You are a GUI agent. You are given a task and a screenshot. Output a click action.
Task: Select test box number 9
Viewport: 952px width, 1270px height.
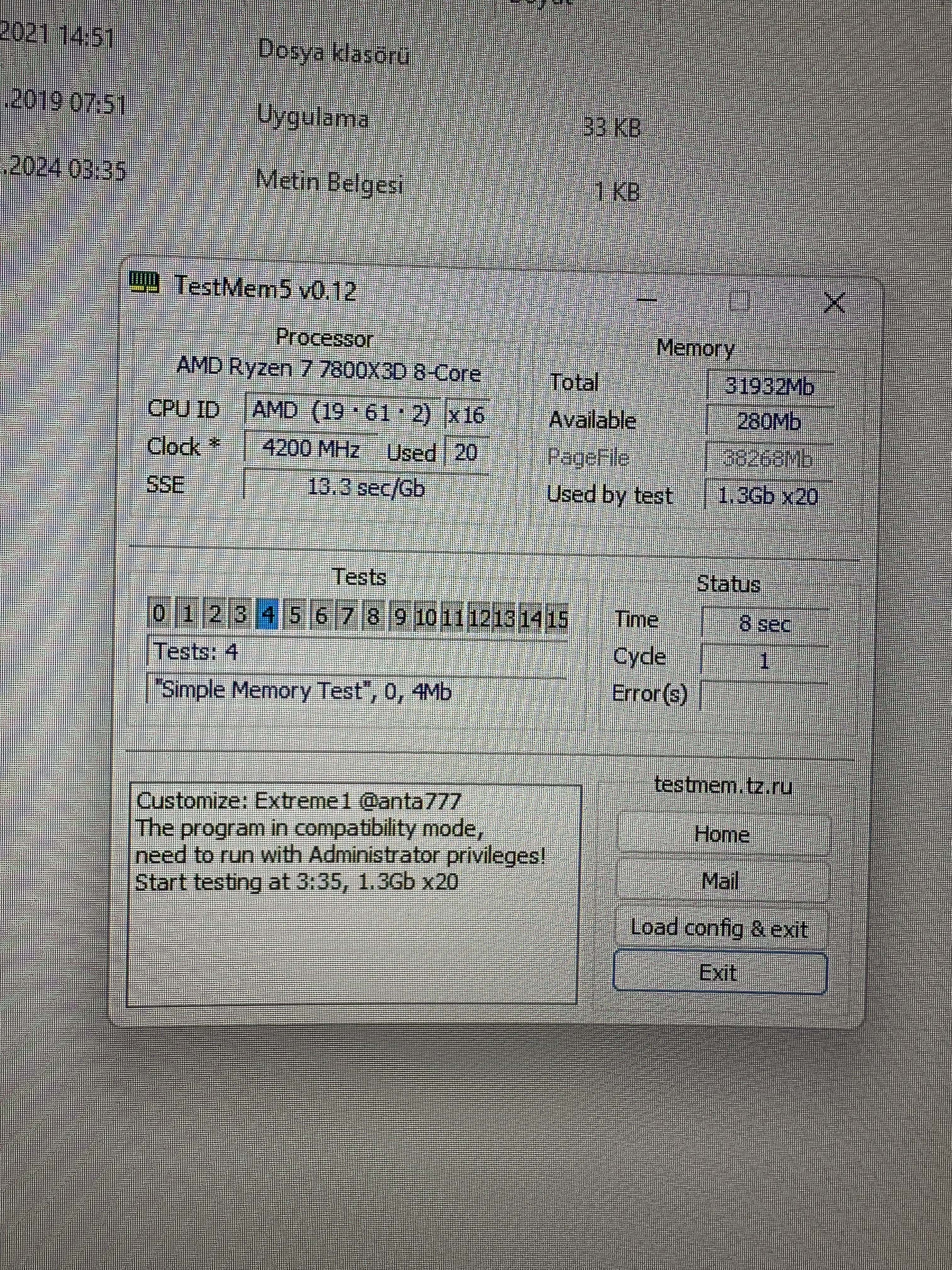click(400, 617)
